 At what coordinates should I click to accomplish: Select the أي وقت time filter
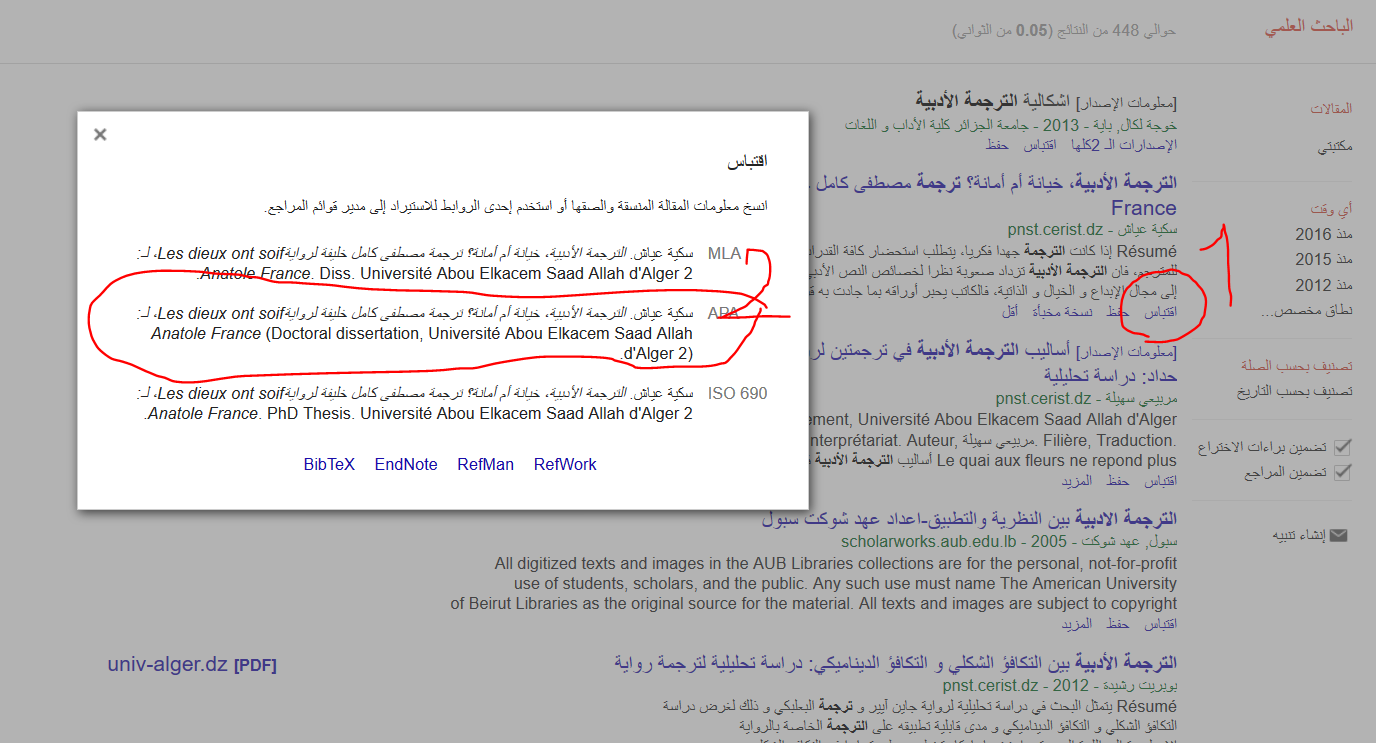[x=1332, y=209]
